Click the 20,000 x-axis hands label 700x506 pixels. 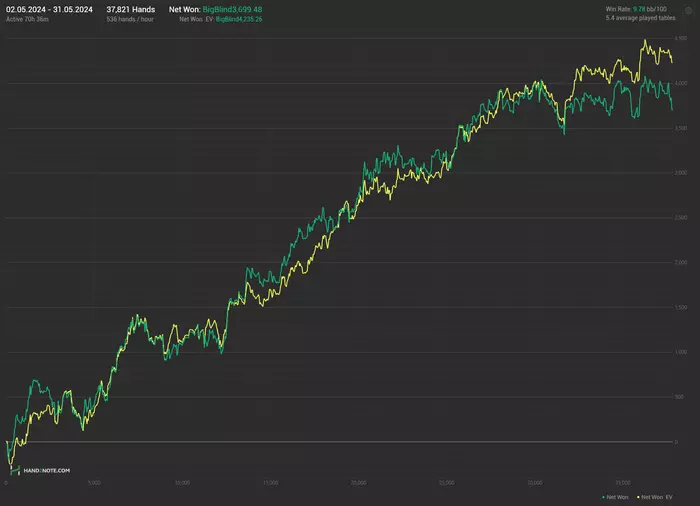358,483
